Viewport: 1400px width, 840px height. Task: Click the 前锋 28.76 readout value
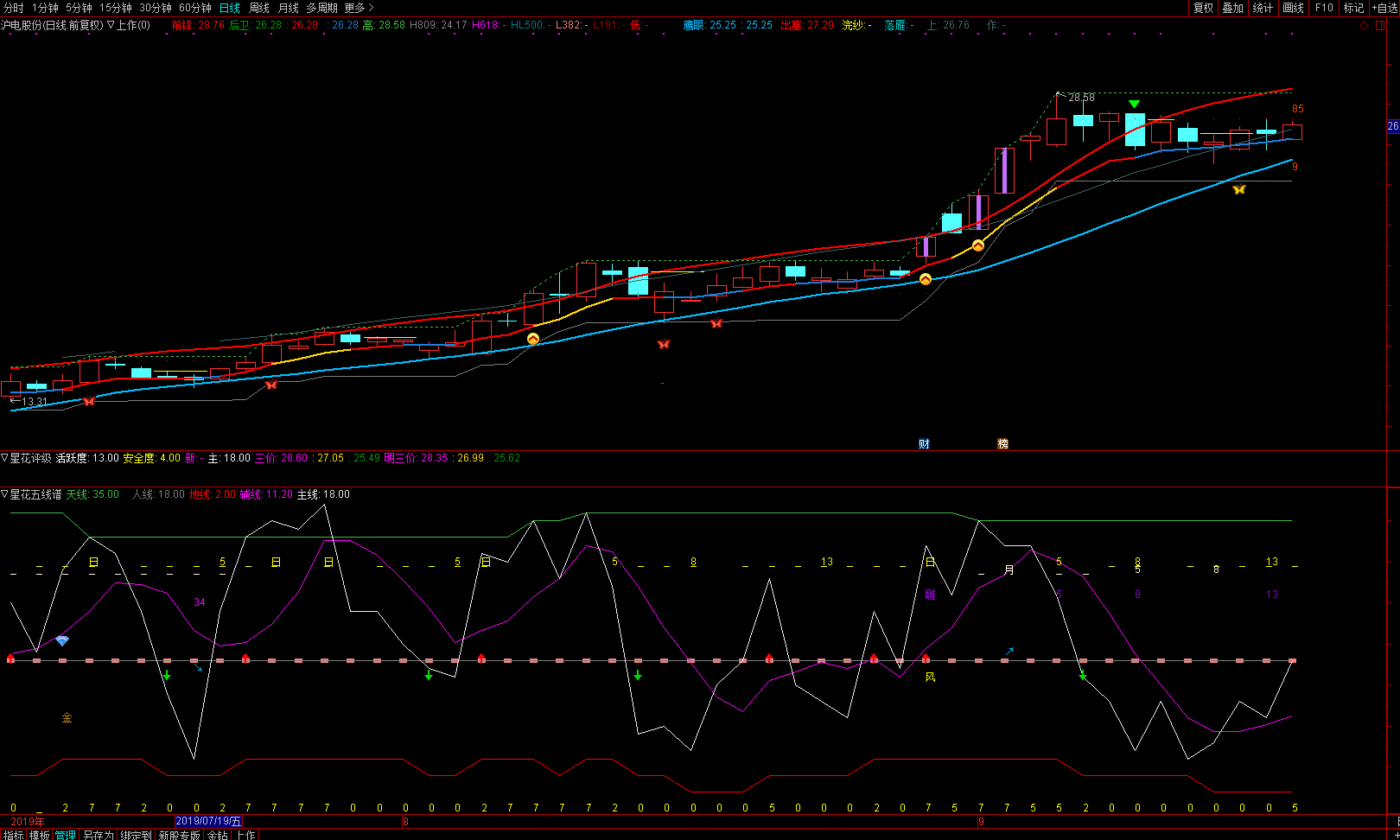tap(198, 25)
